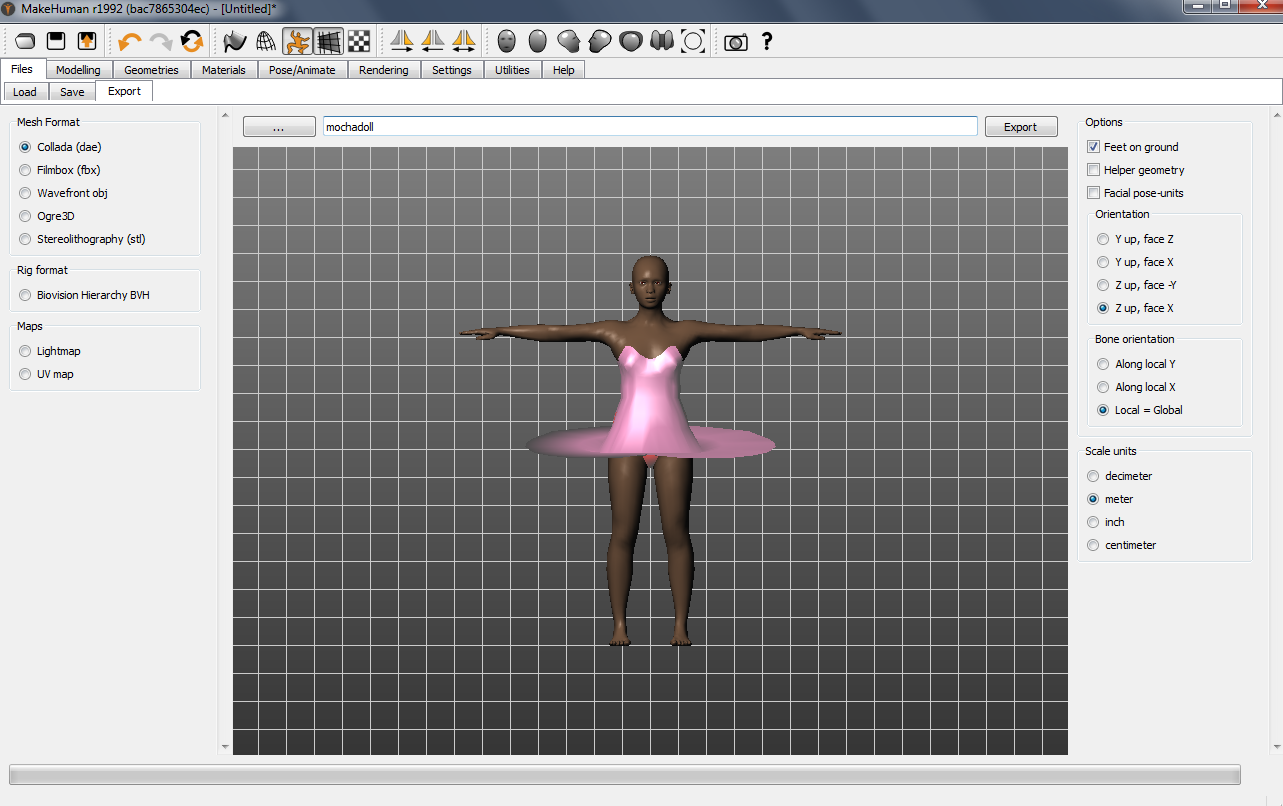Click the progress bar at bottom
This screenshot has width=1283, height=806.
click(625, 775)
